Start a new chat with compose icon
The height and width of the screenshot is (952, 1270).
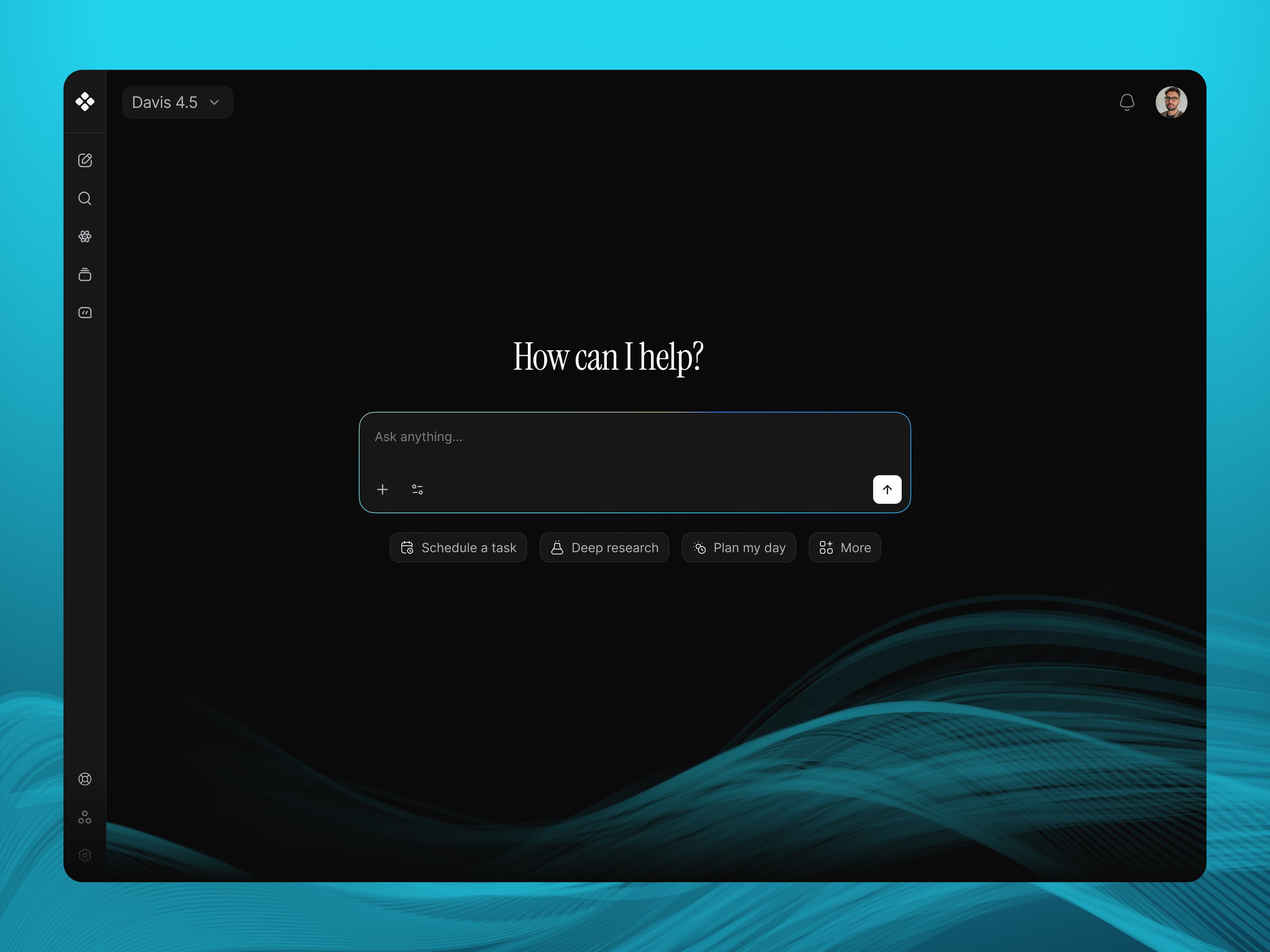(85, 160)
